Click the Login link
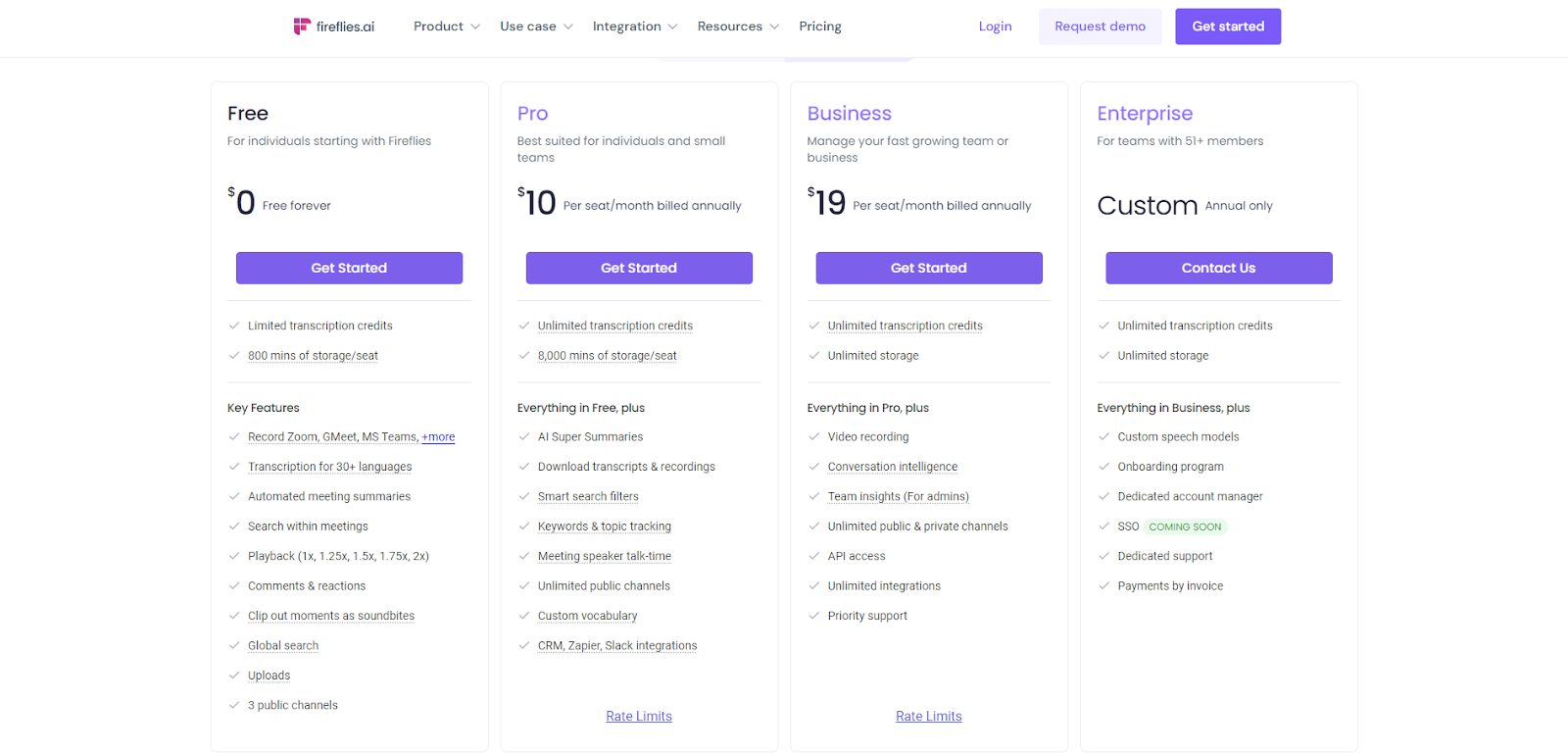 coord(995,26)
